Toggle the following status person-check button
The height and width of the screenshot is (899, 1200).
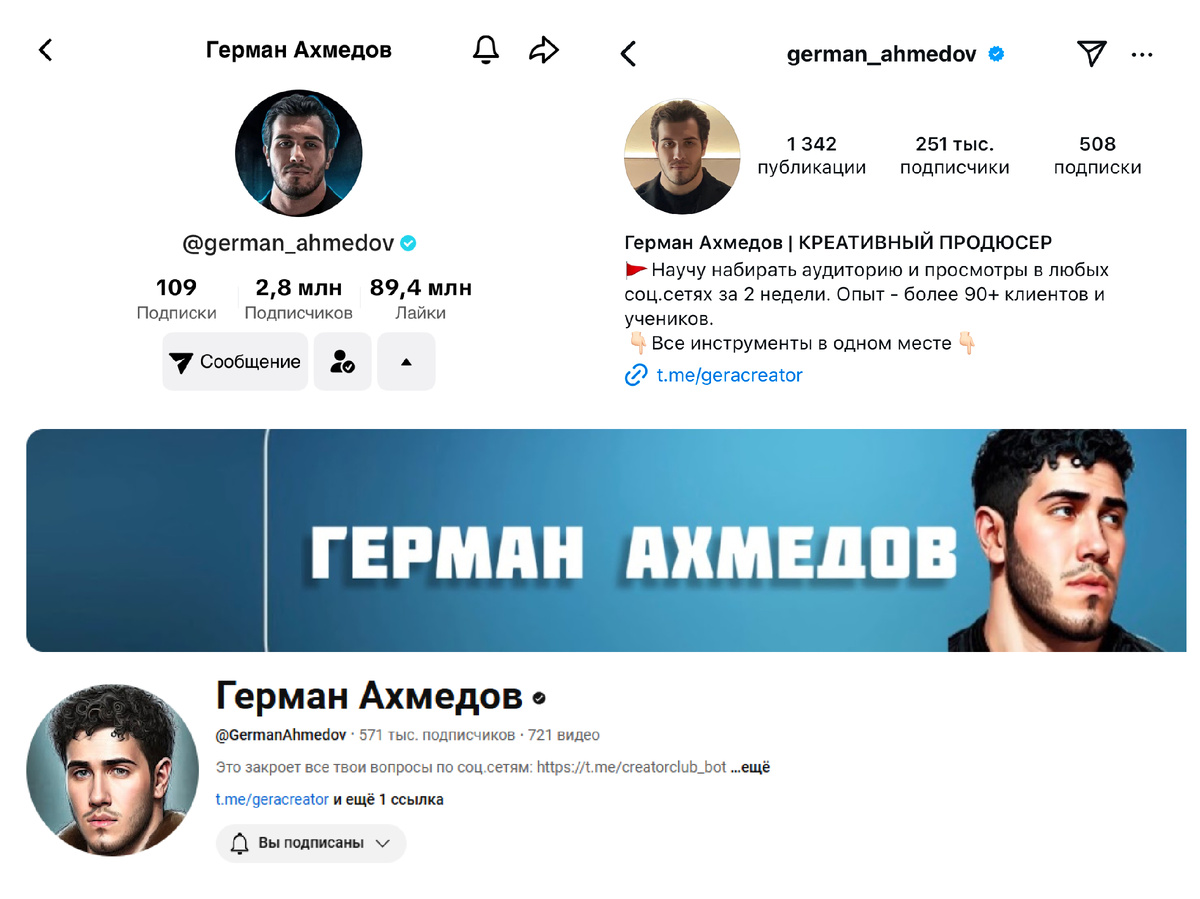tap(343, 362)
